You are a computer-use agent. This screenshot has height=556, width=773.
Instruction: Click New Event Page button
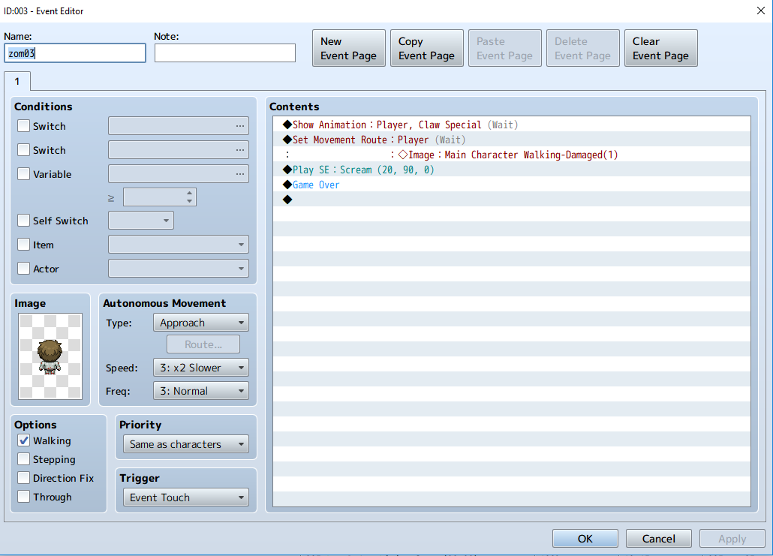pyautogui.click(x=349, y=48)
